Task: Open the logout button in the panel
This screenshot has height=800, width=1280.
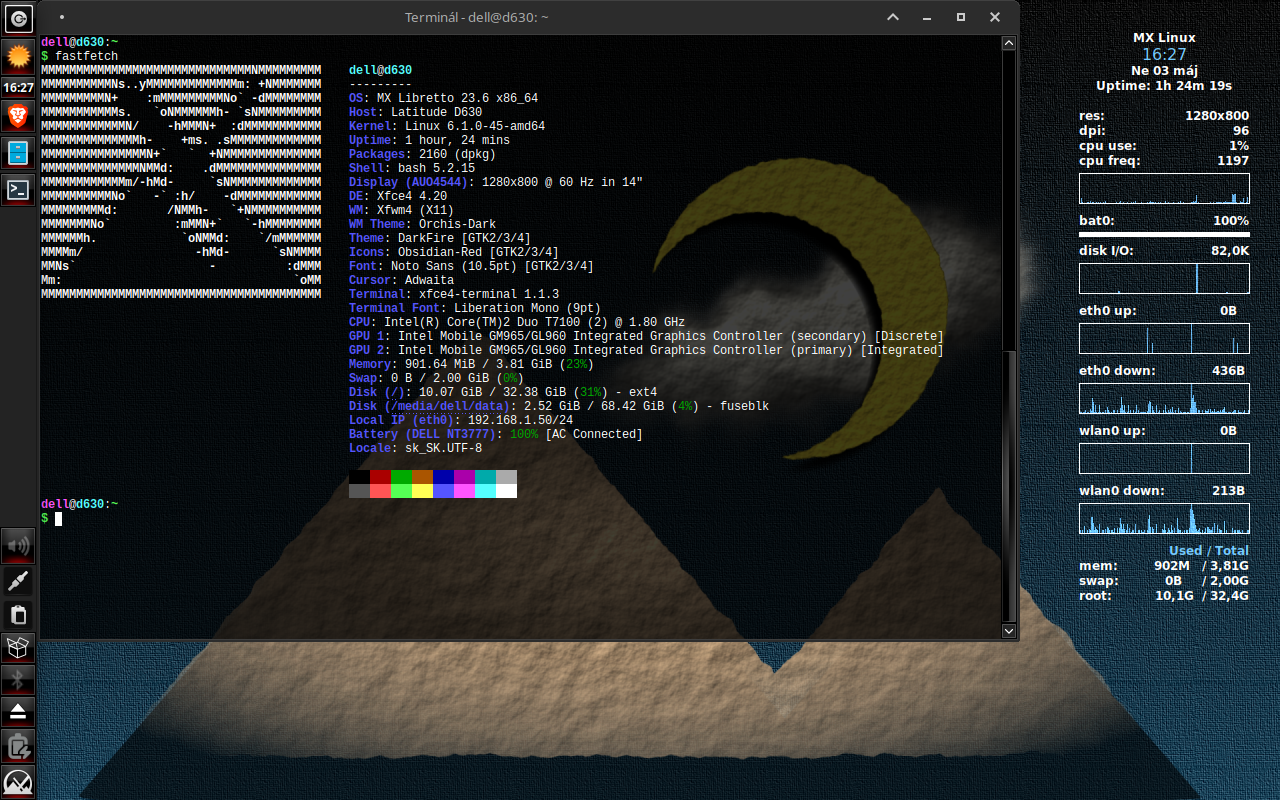Action: [x=18, y=18]
